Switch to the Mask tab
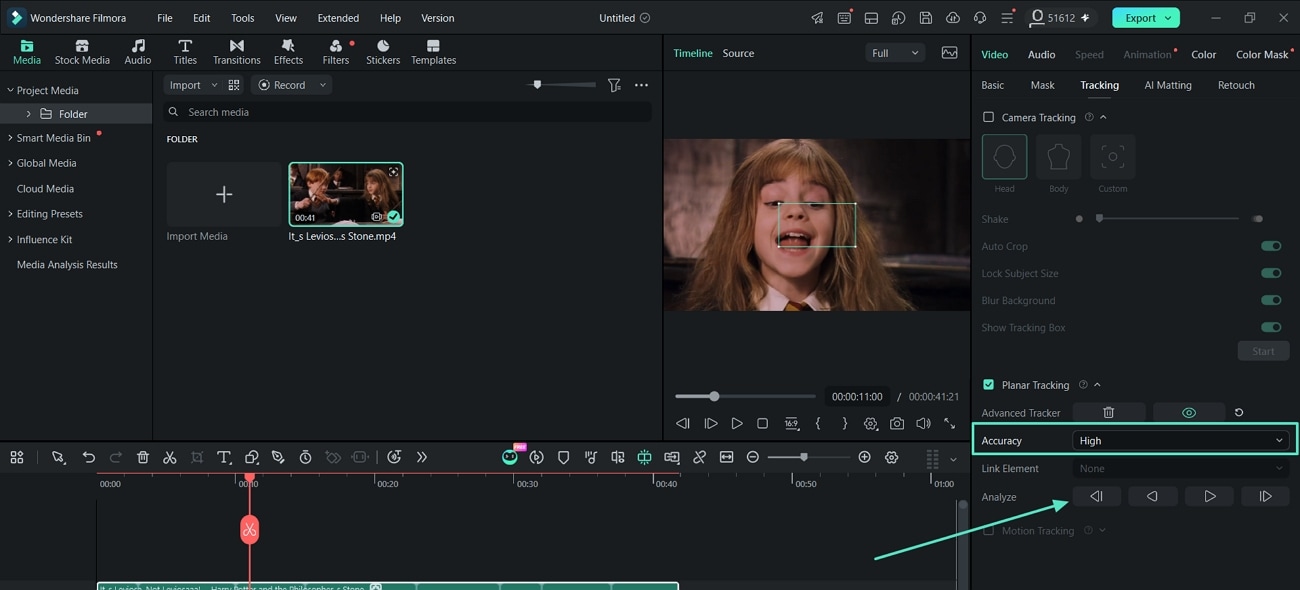This screenshot has height=590, width=1300. [1042, 85]
